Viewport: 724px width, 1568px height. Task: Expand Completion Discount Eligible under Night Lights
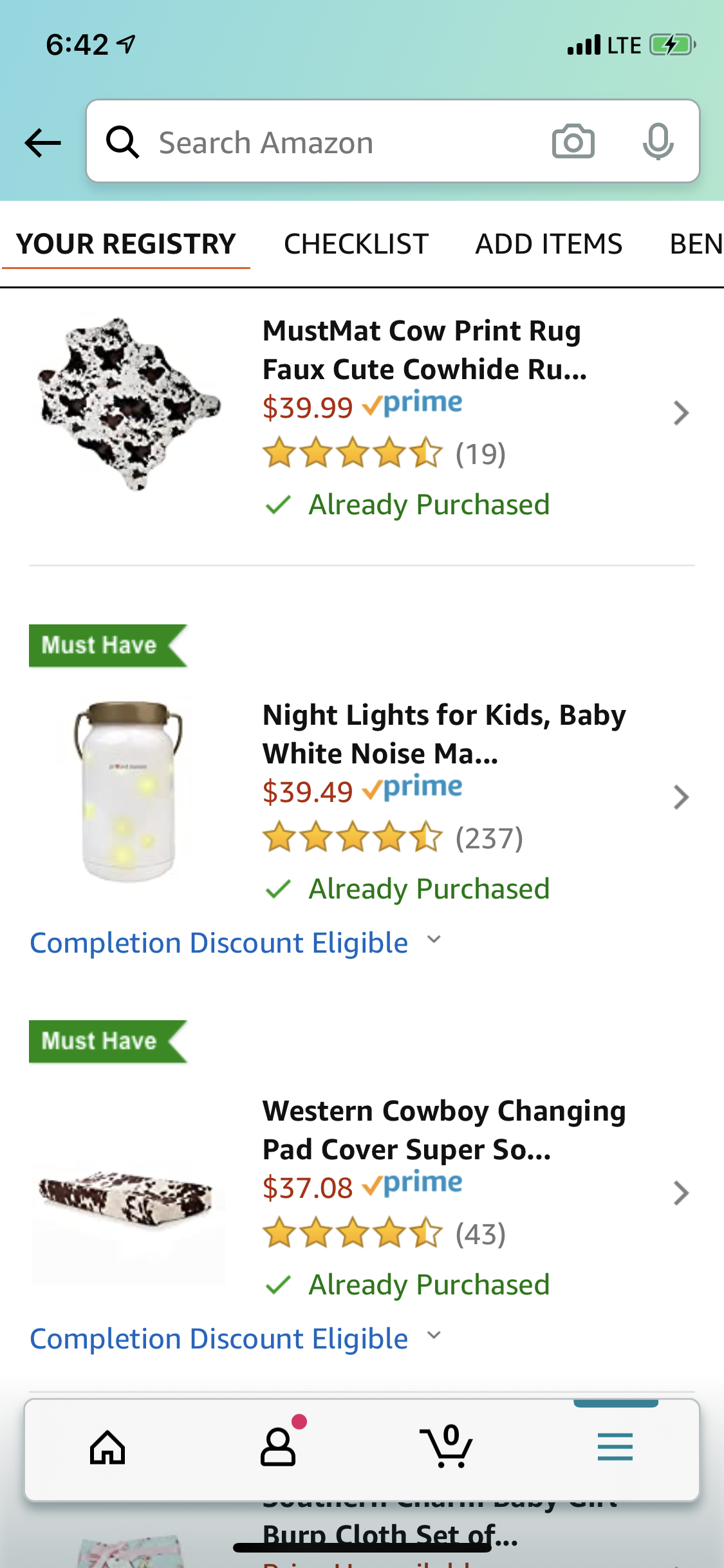236,943
